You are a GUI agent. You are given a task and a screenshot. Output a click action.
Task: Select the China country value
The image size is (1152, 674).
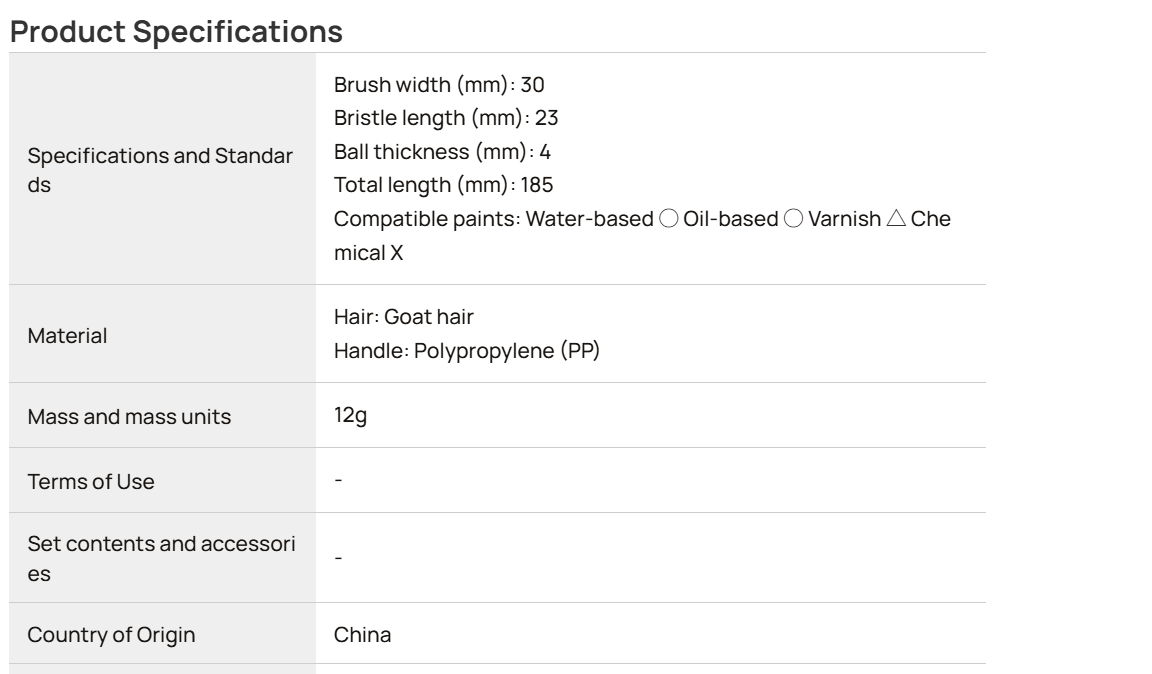(x=362, y=634)
